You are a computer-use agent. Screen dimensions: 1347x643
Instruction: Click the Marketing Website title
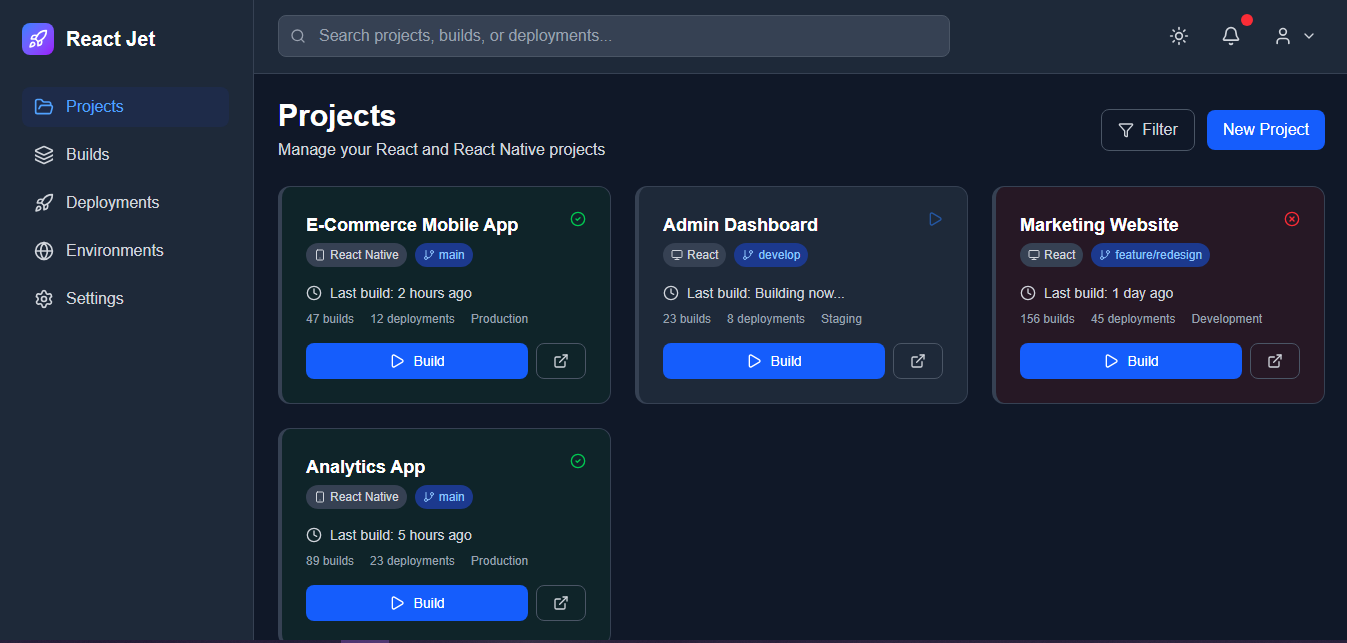(x=1099, y=225)
